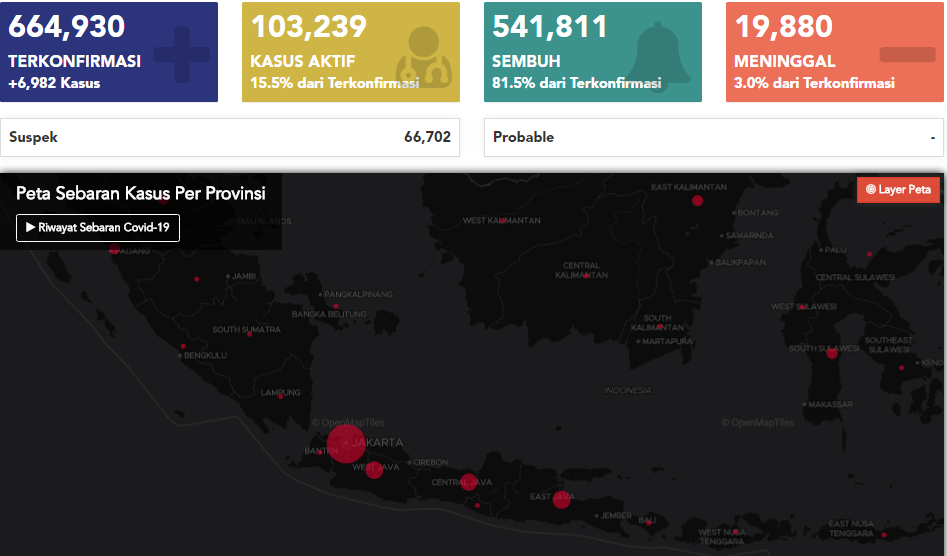Click the PALU map label
947x556 pixels.
click(x=835, y=249)
